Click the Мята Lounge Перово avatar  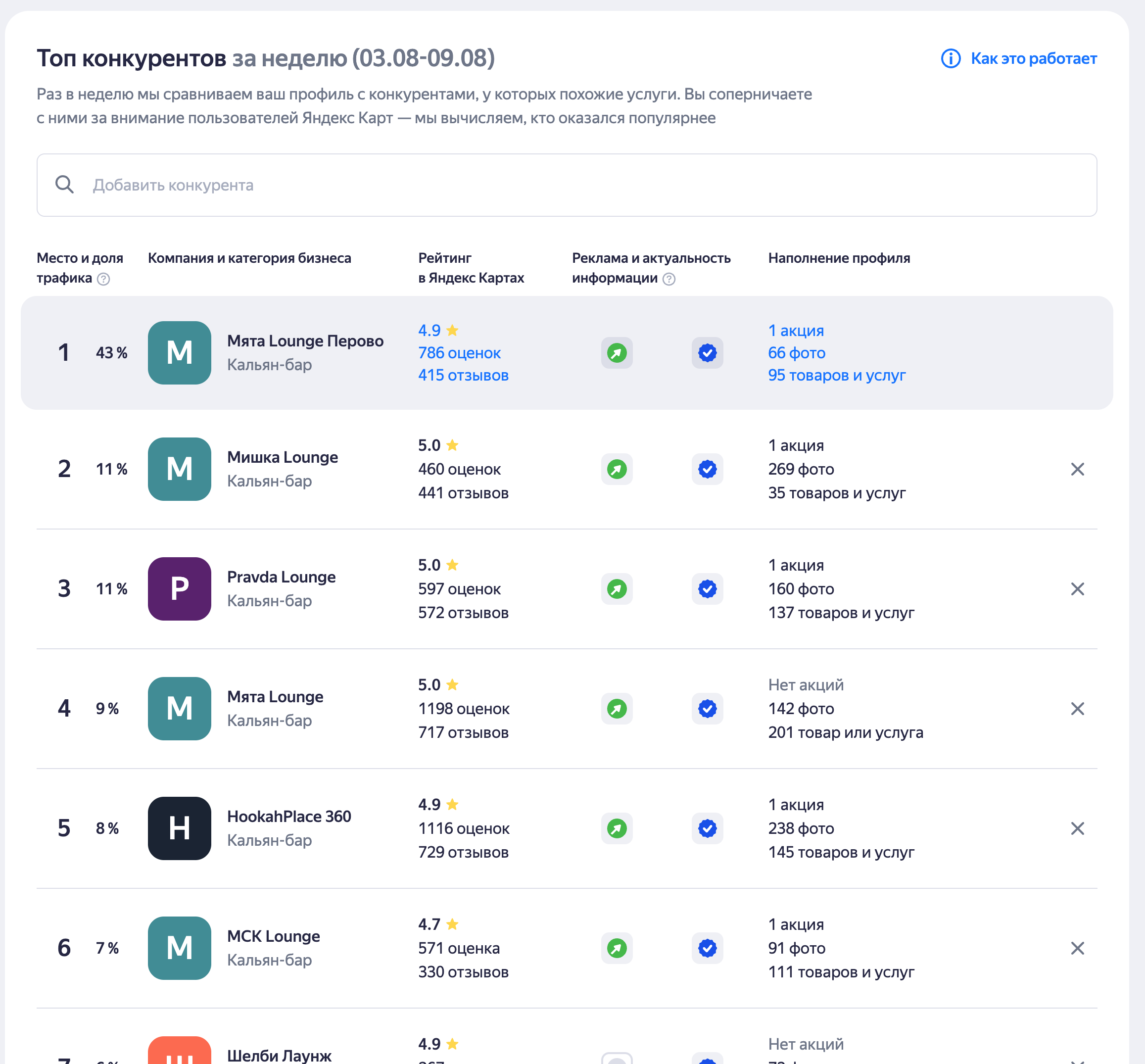180,353
